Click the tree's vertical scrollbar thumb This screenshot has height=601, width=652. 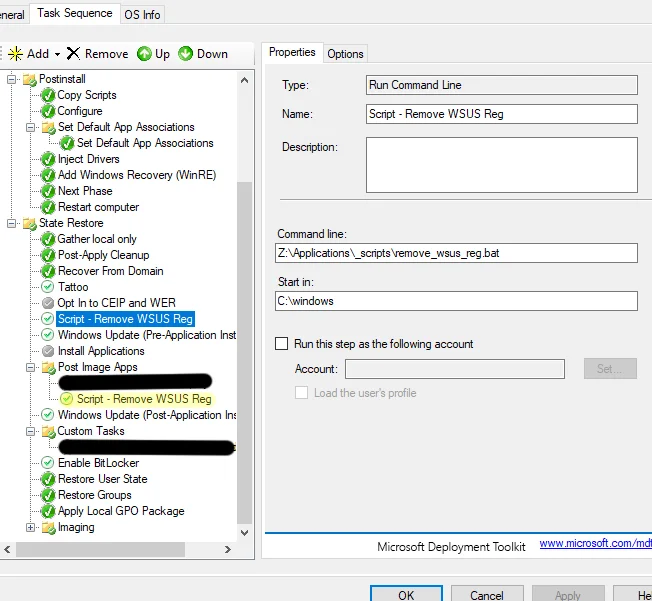pyautogui.click(x=244, y=353)
